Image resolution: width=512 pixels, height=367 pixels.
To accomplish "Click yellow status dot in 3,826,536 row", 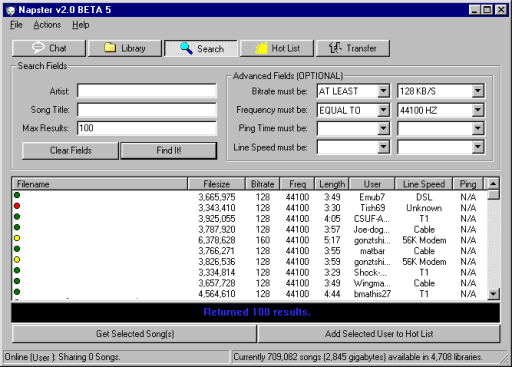I will click(x=17, y=259).
